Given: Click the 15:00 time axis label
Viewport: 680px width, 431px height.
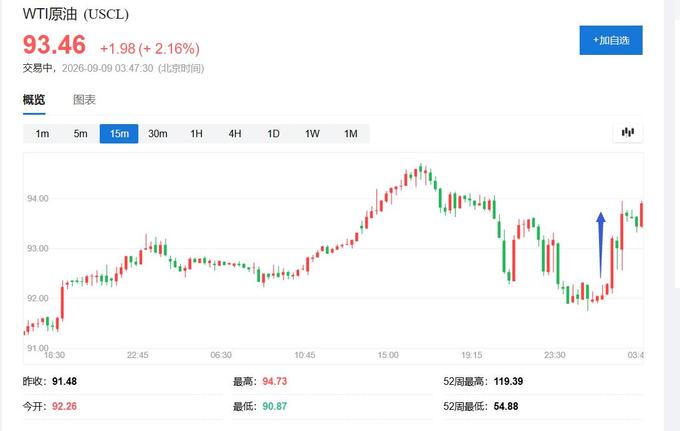Looking at the screenshot, I should 388,355.
